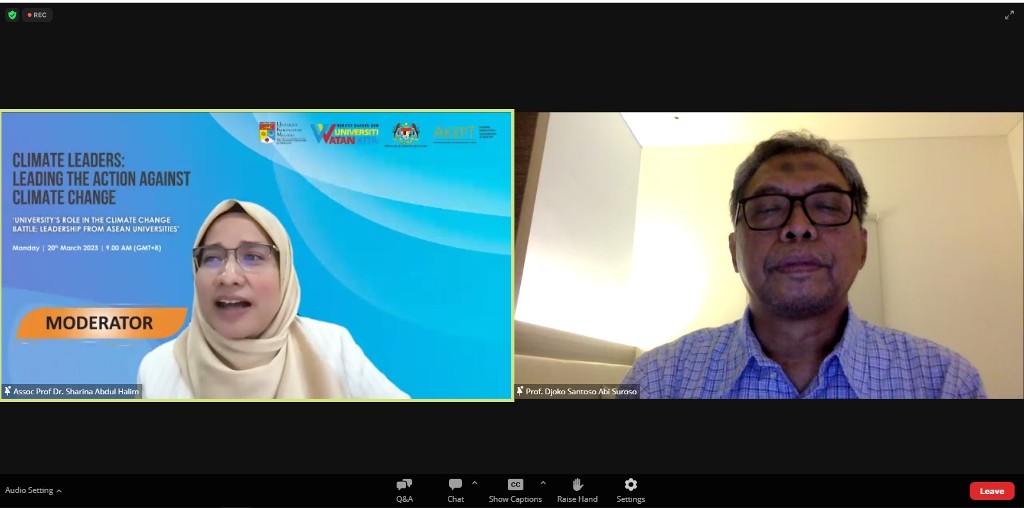Screen dimensions: 1024x508
Task: Click the green encryption shield icon
Action: [x=12, y=15]
